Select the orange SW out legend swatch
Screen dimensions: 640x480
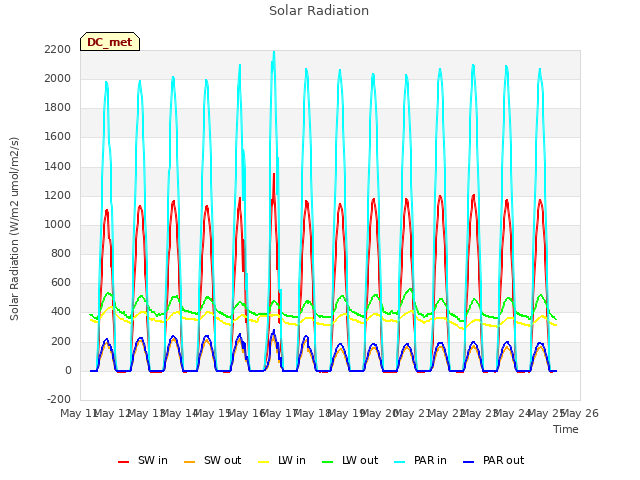point(189,462)
